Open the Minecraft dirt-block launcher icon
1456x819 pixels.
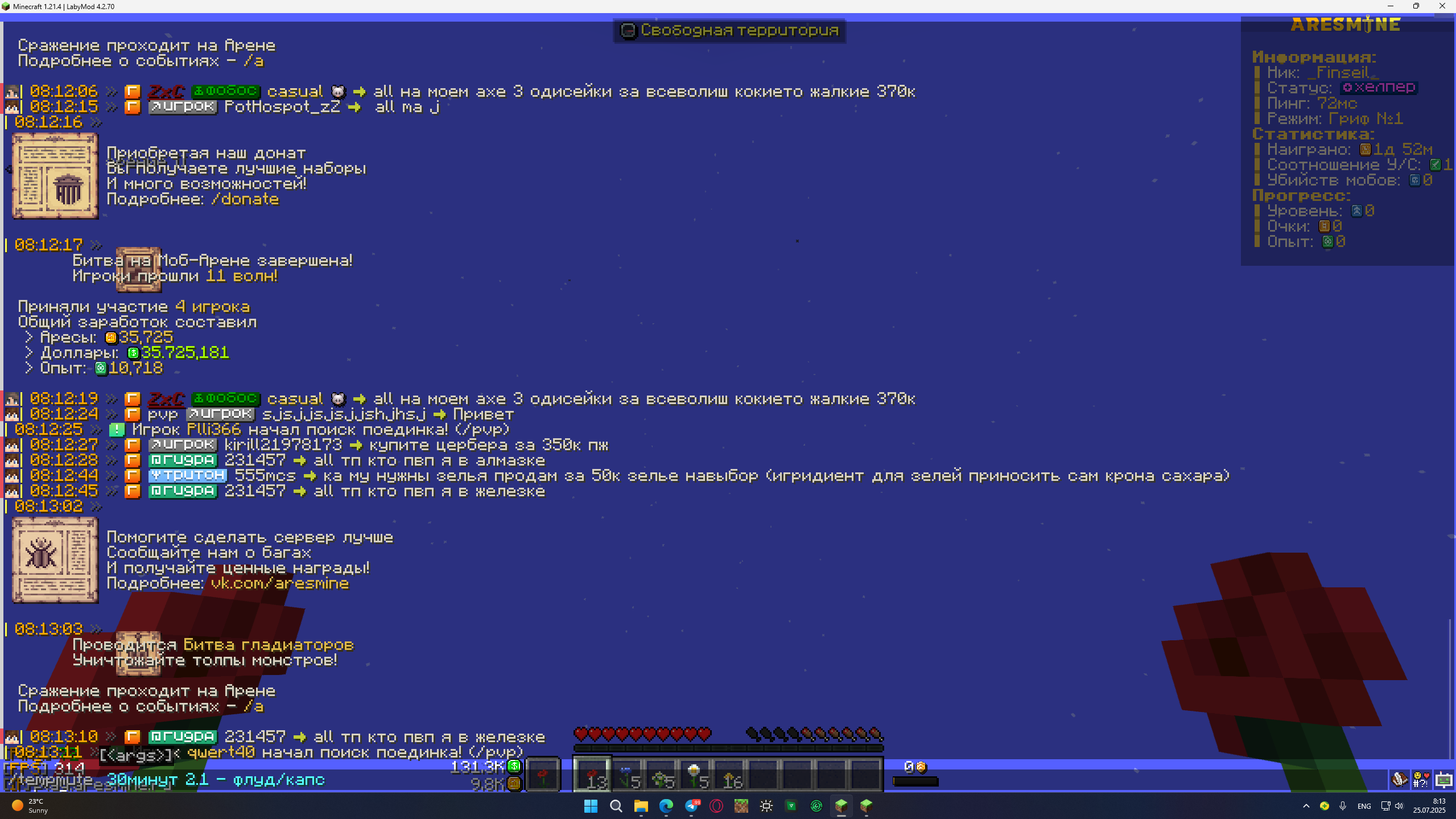click(x=741, y=806)
